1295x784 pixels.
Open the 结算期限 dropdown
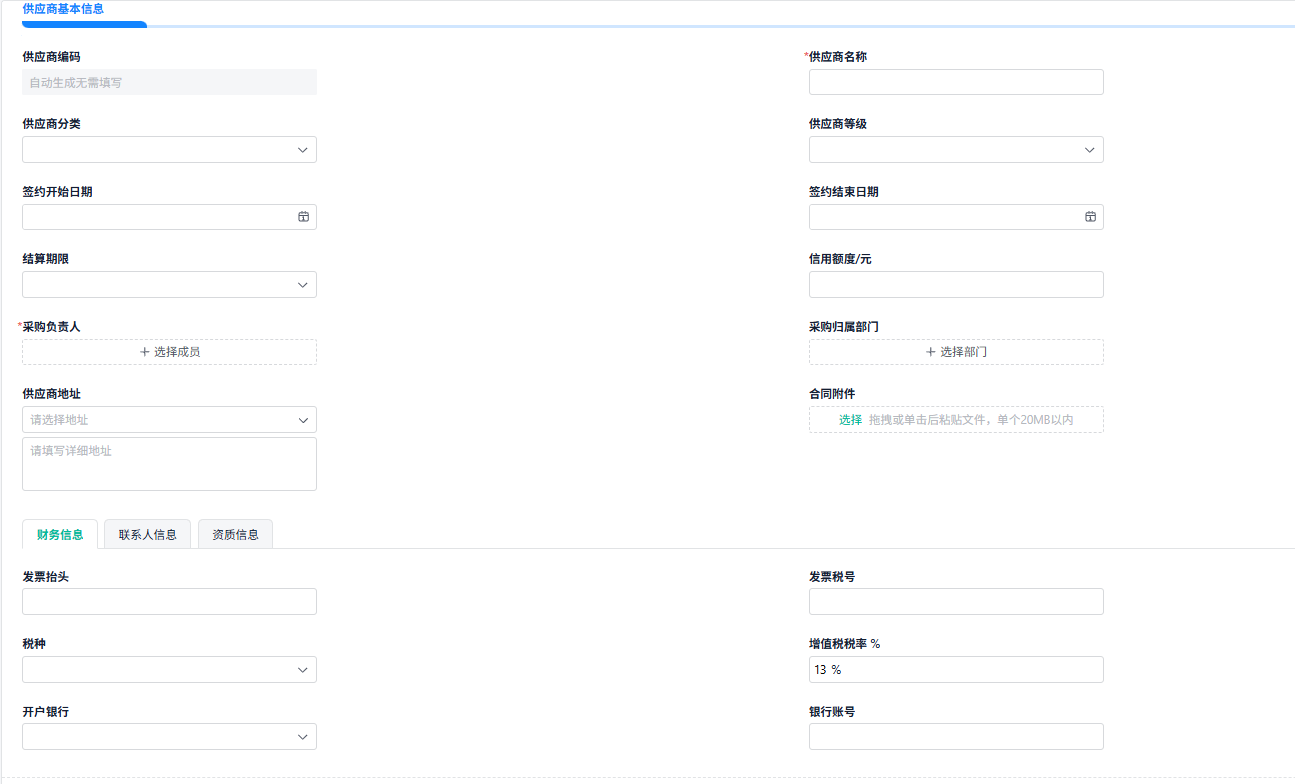point(169,285)
